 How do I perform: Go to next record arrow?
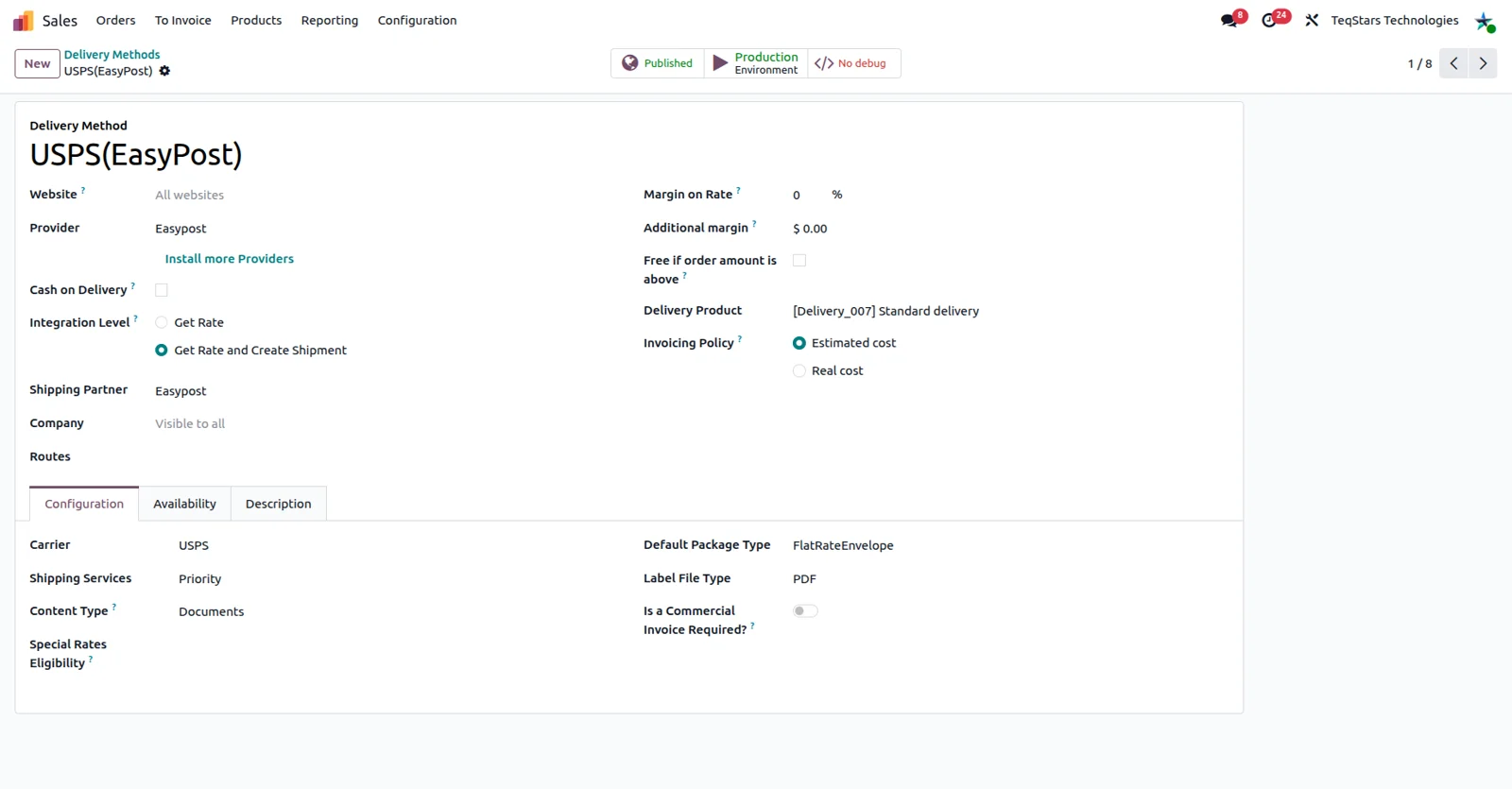(x=1483, y=63)
